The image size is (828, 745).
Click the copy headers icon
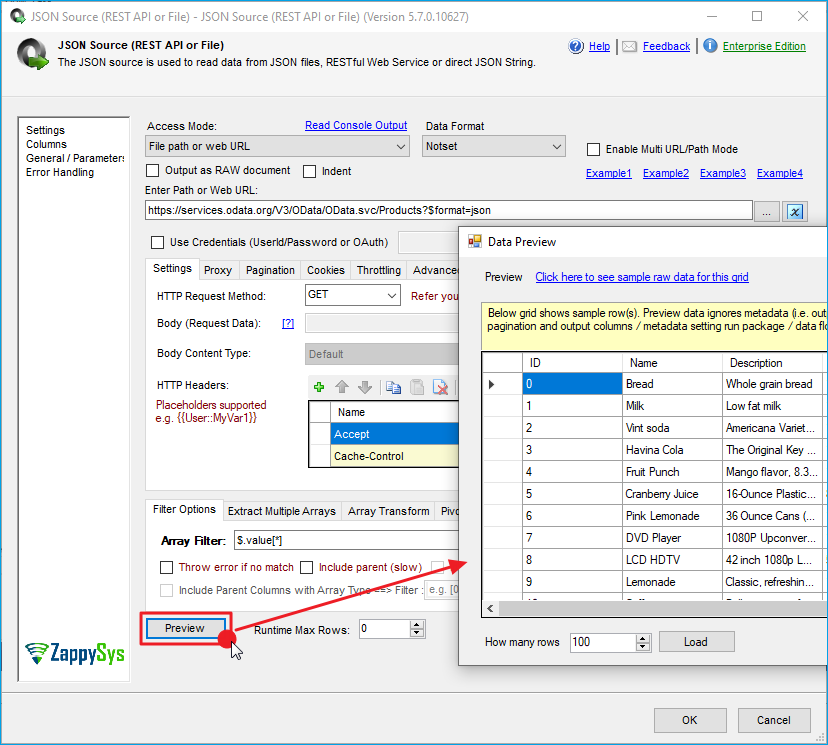pyautogui.click(x=393, y=387)
